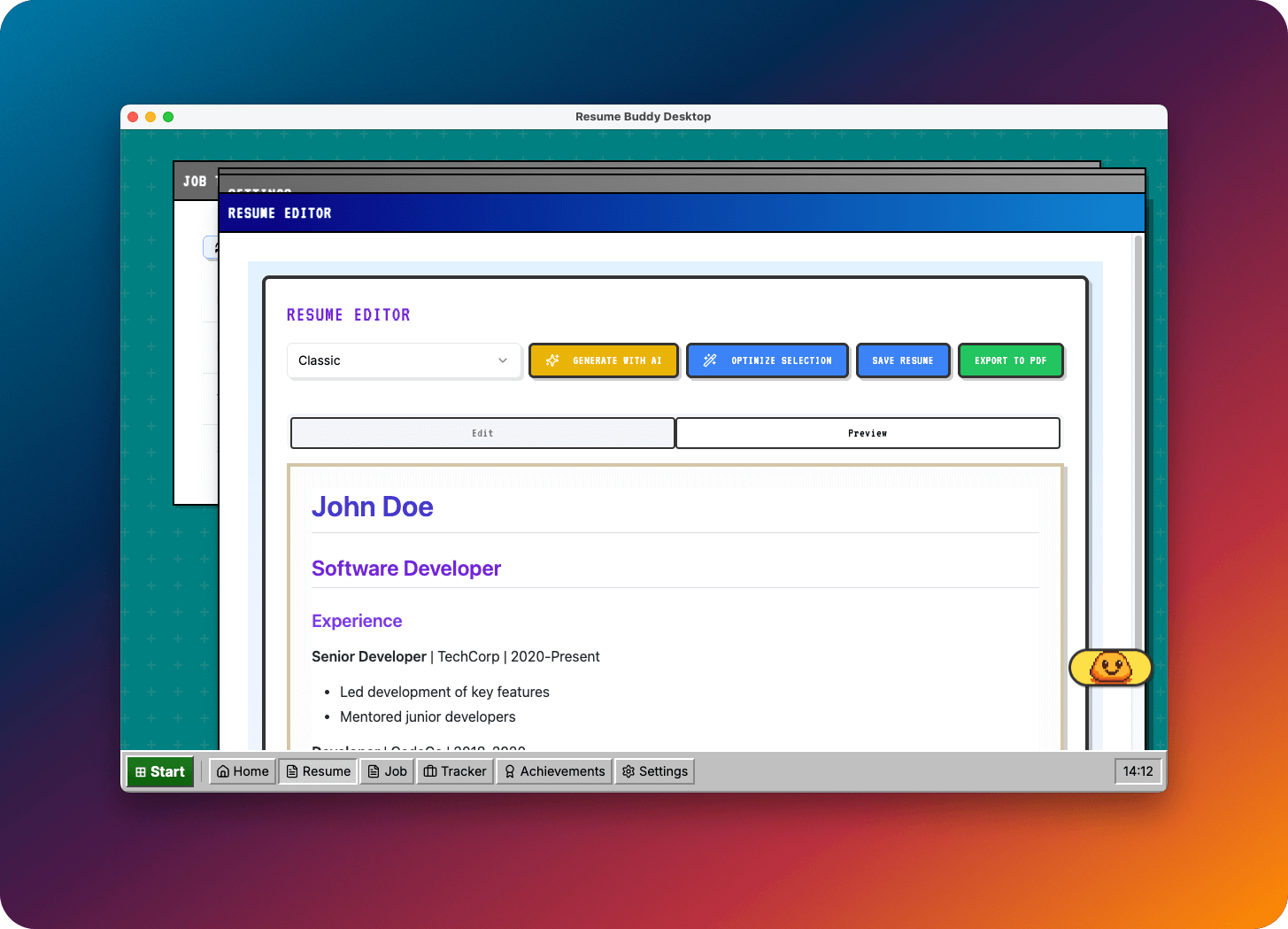Viewport: 1288px width, 929px height.
Task: Click the Achievements ribbon icon in the taskbar
Action: (x=510, y=771)
